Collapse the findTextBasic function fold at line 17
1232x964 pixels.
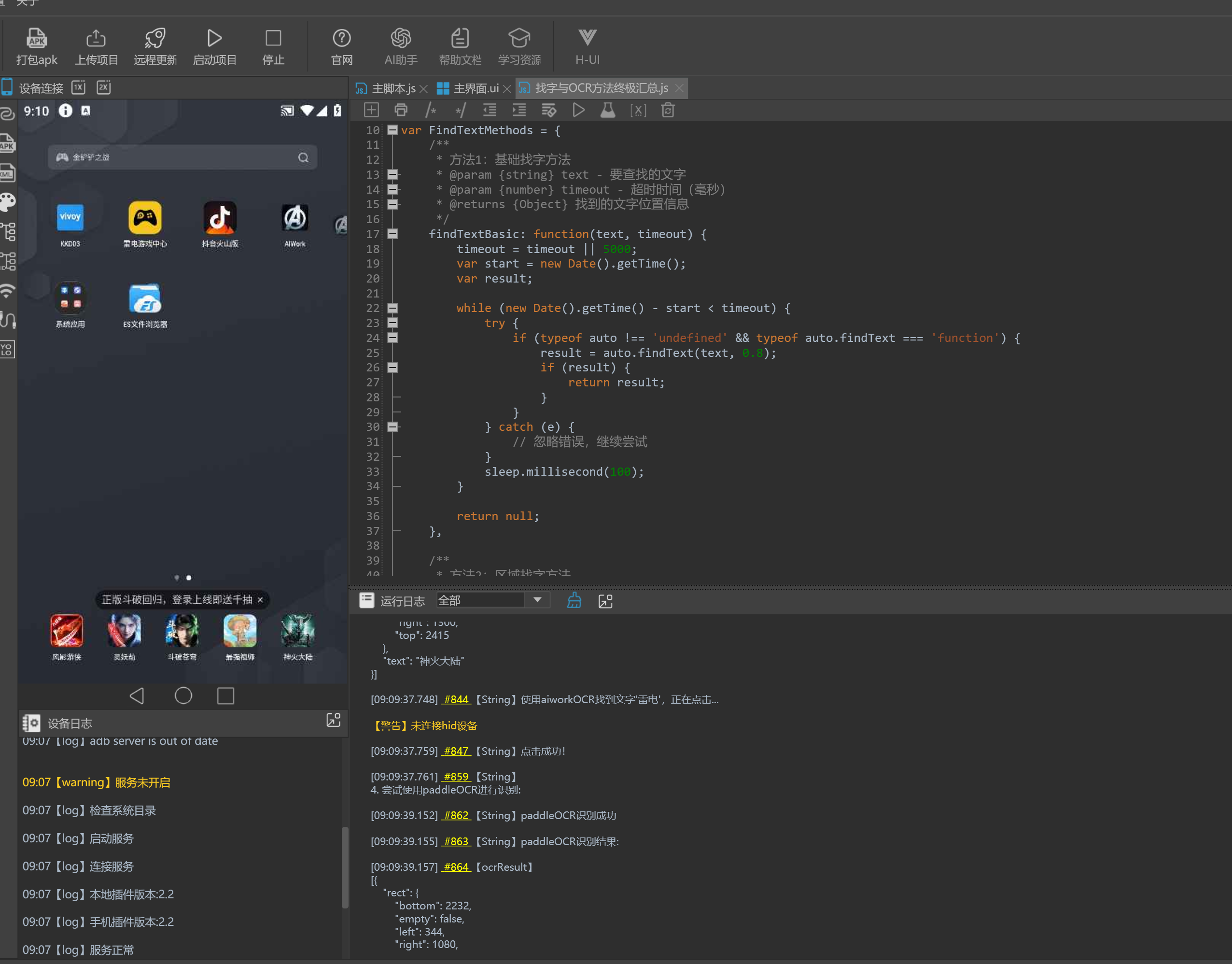(x=392, y=234)
